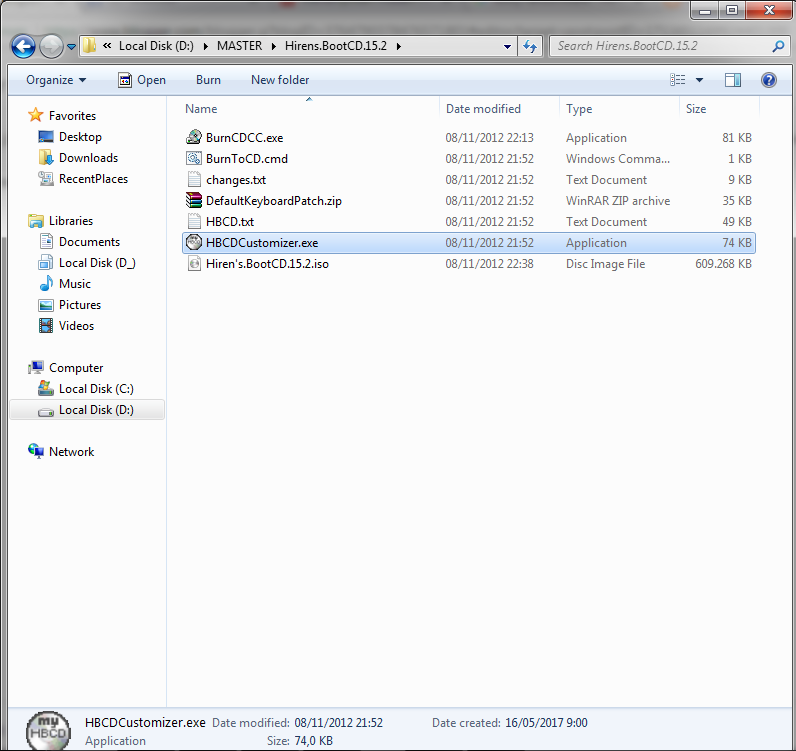Select Local Disk (D:) in navigation pane
Screen dimensions: 796x751
click(86, 410)
